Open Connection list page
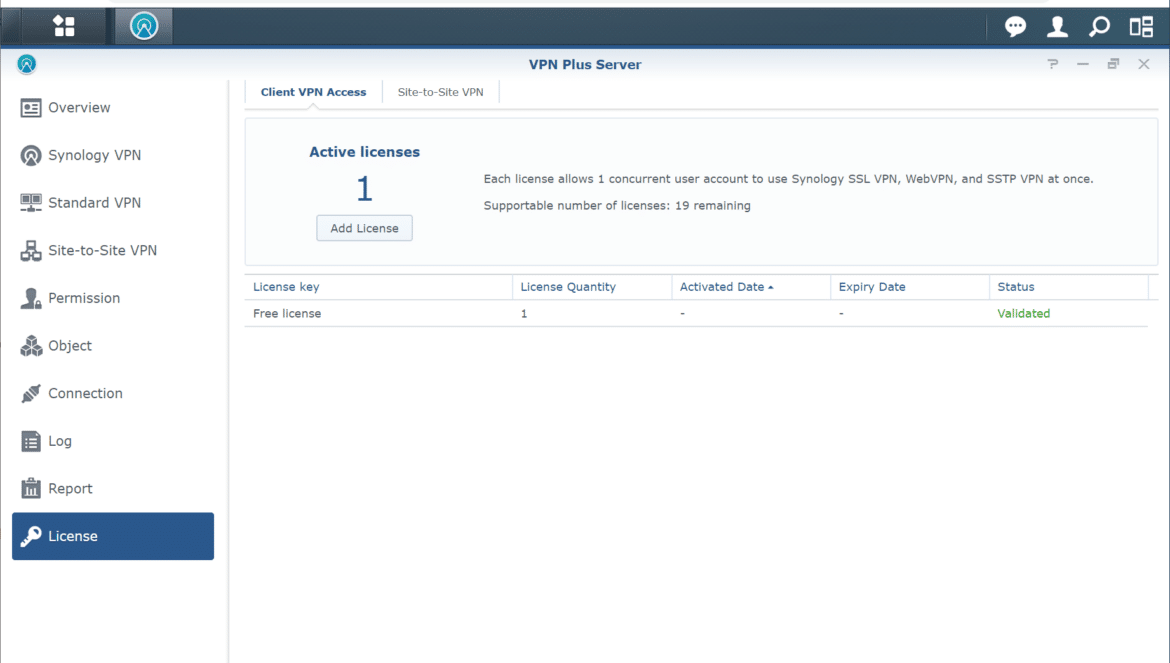 [113, 394]
